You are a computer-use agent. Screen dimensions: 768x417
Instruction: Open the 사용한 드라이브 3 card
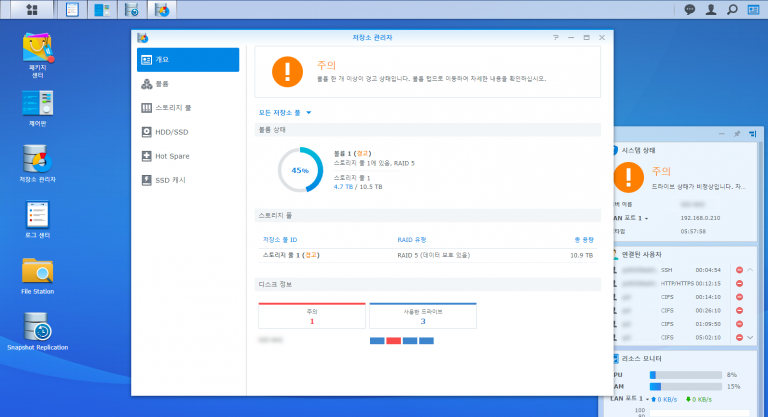coord(423,316)
